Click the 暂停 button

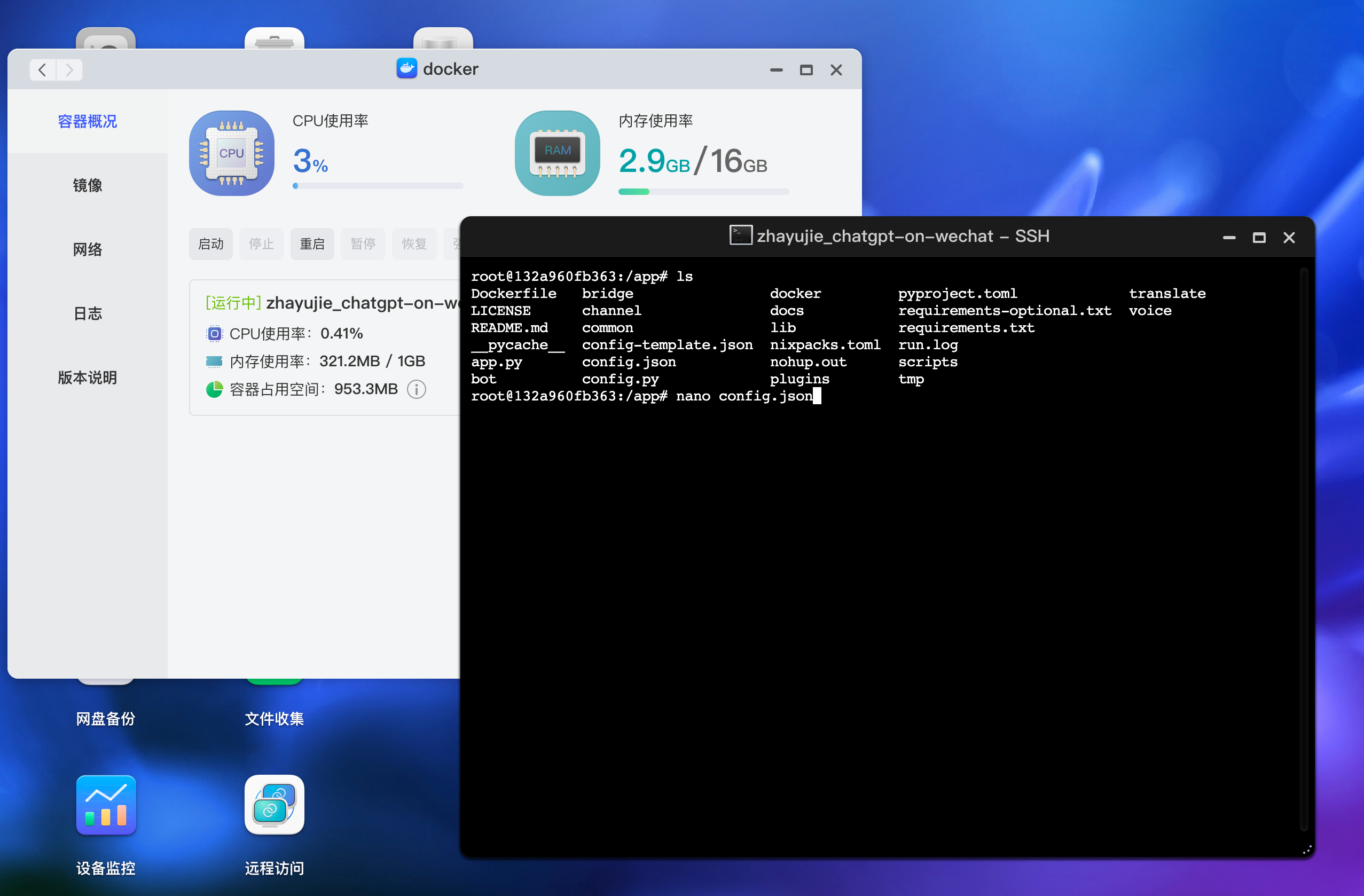(363, 244)
